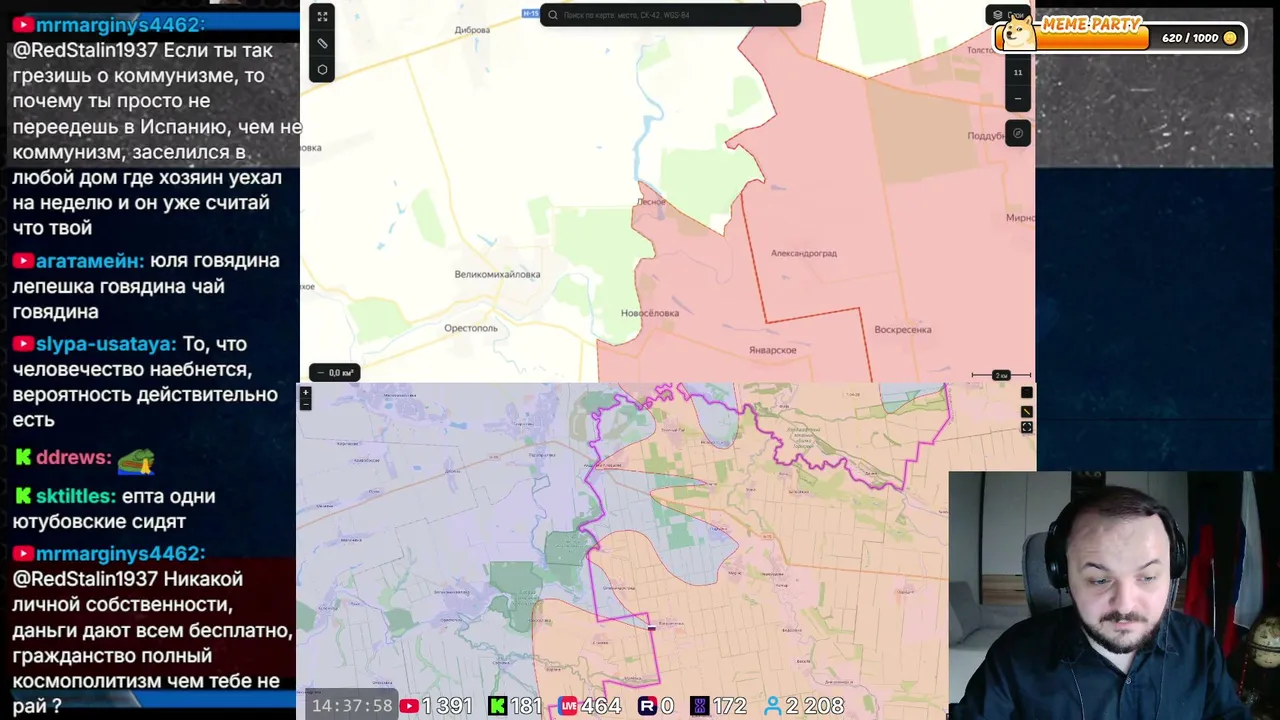Click the Kick badge beside ddrews
The height and width of the screenshot is (720, 1280).
click(23, 458)
